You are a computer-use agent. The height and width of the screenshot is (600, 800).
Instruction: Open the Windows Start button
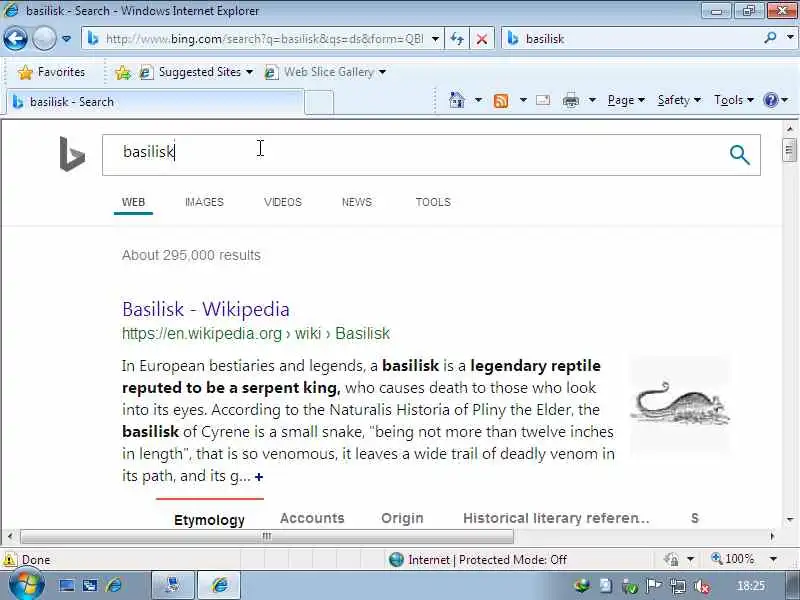pos(26,585)
